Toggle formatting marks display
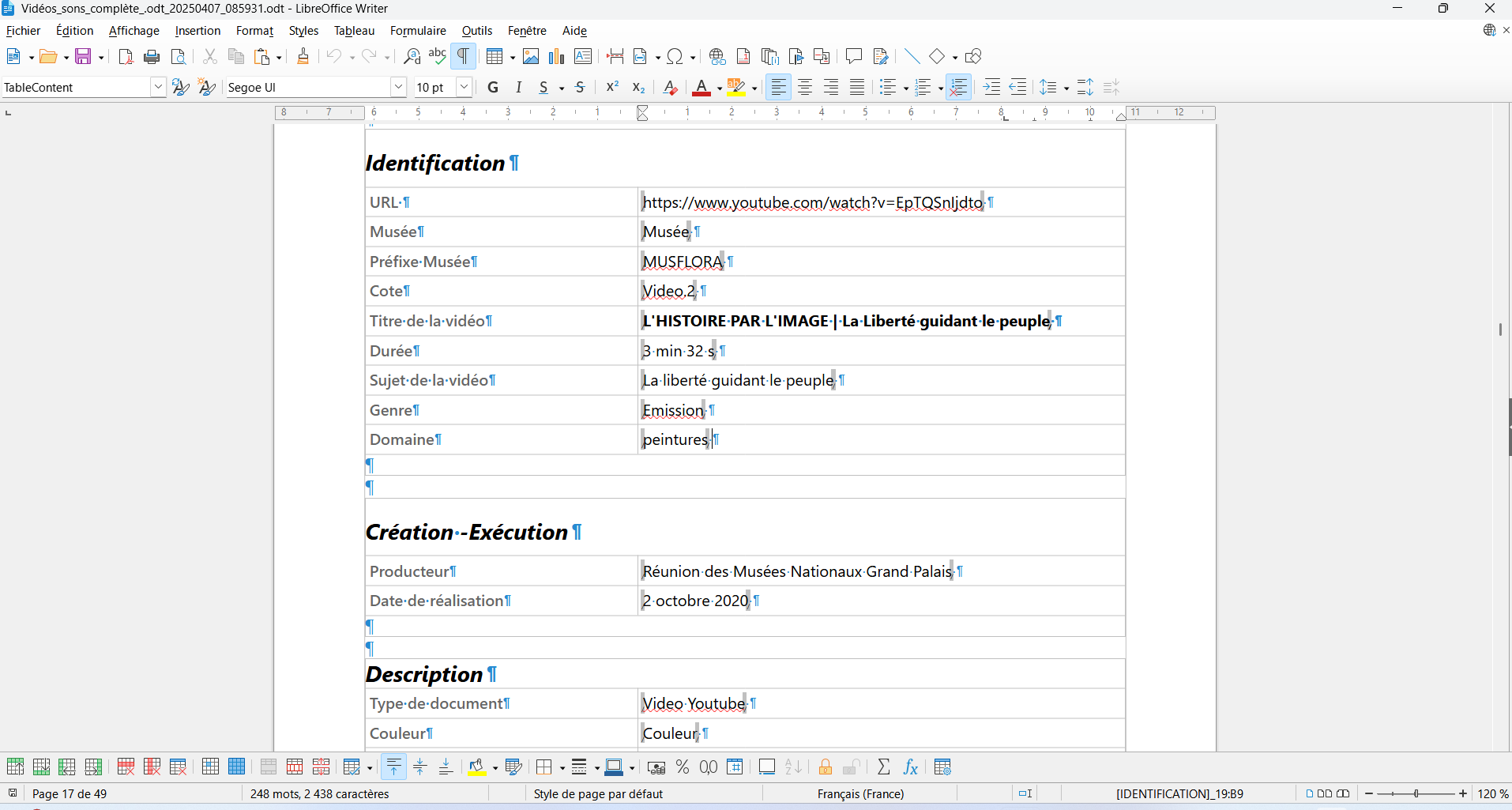The image size is (1512, 810). tap(463, 56)
